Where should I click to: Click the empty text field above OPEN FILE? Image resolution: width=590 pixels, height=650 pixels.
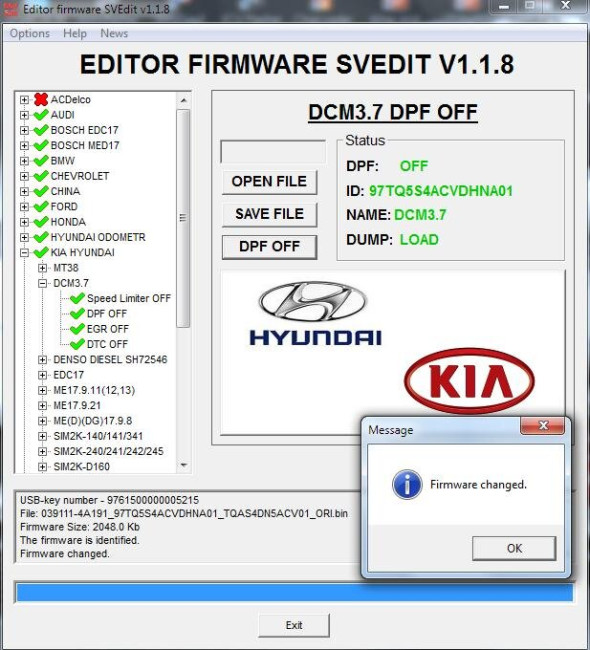pos(273,152)
